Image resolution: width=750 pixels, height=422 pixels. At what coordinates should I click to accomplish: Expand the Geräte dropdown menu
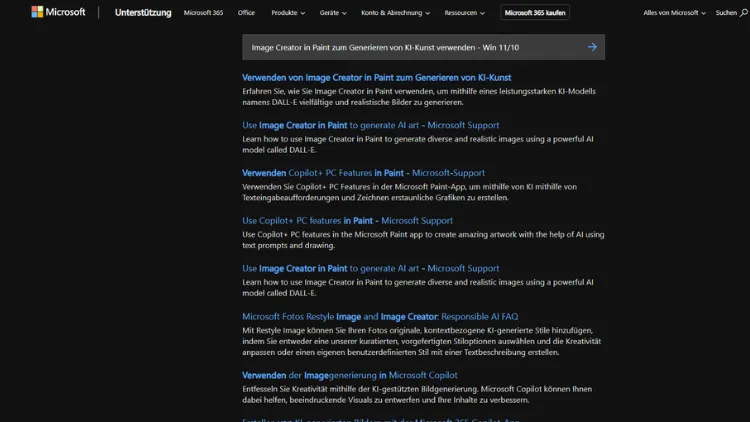tap(333, 13)
